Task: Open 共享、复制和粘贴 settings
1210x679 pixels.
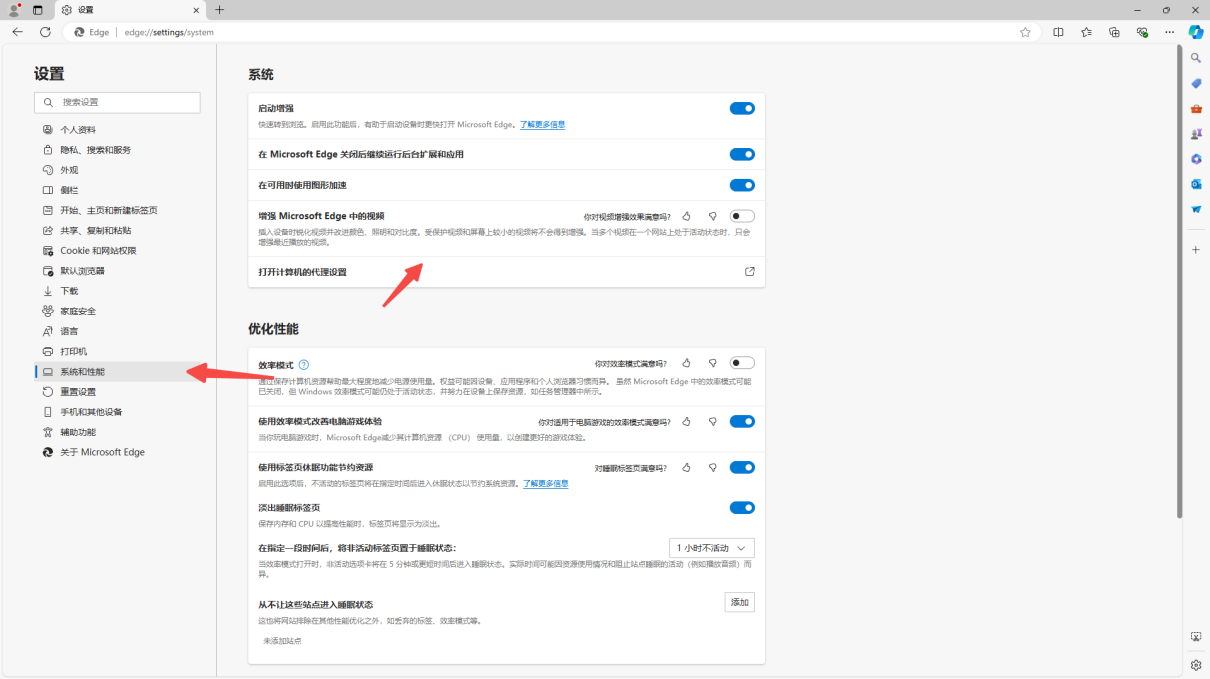Action: (x=117, y=230)
